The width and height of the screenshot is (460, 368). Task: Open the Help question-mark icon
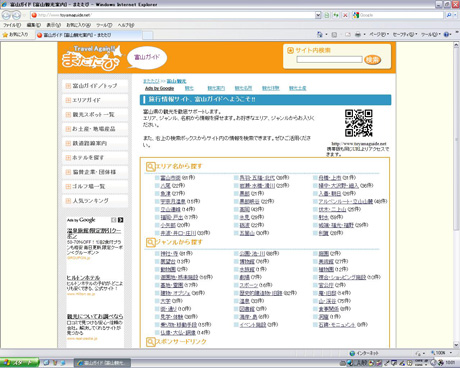click(446, 34)
